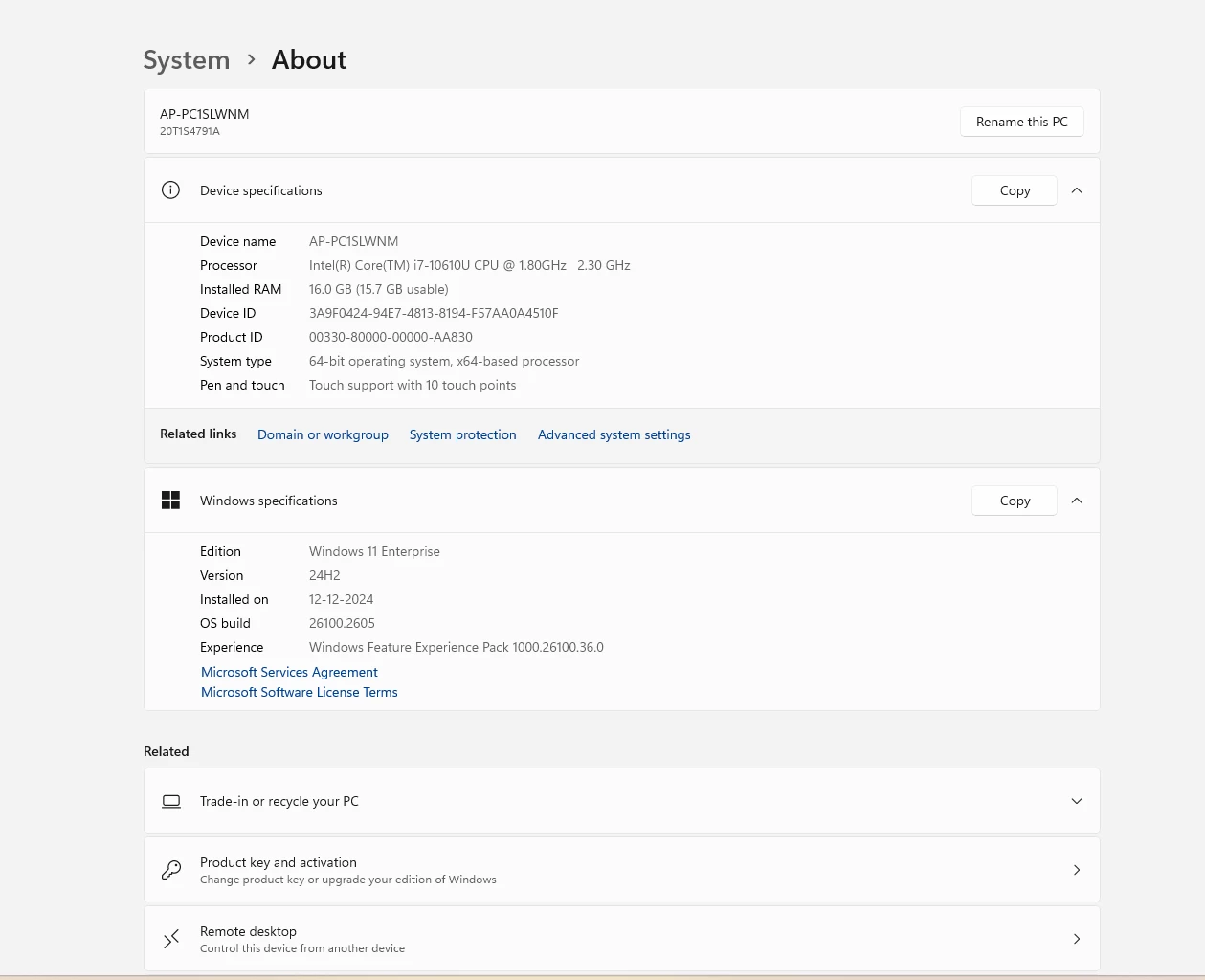
Task: Click Device name value AP-PC1SLWNM
Action: (x=354, y=241)
